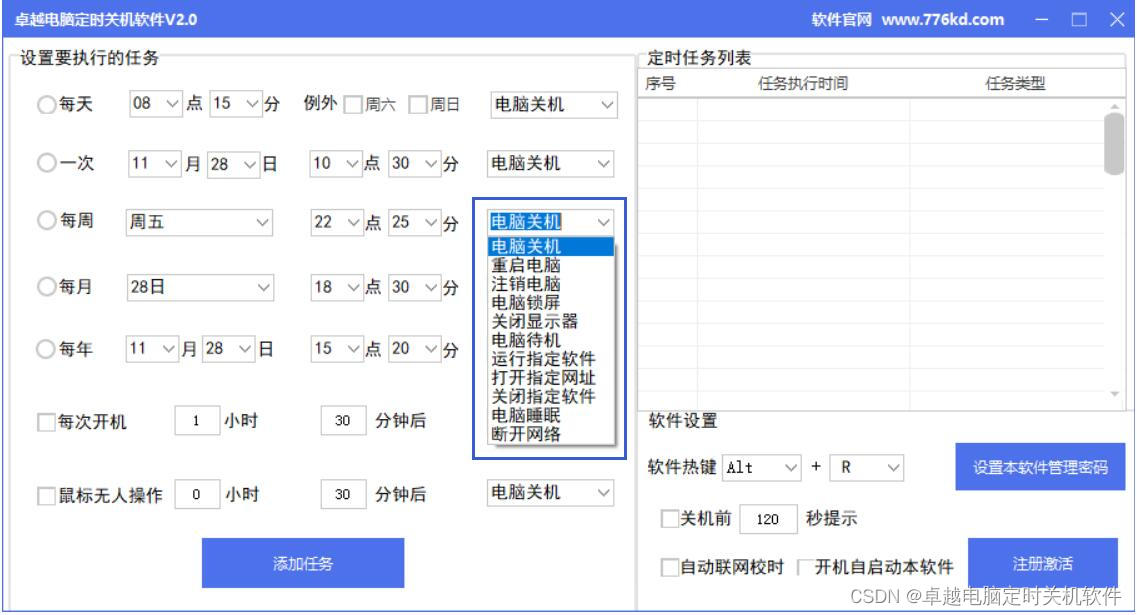Screen dimensions: 1137x615
Task: Tick the 周日 exception checkbox
Action: tap(418, 105)
